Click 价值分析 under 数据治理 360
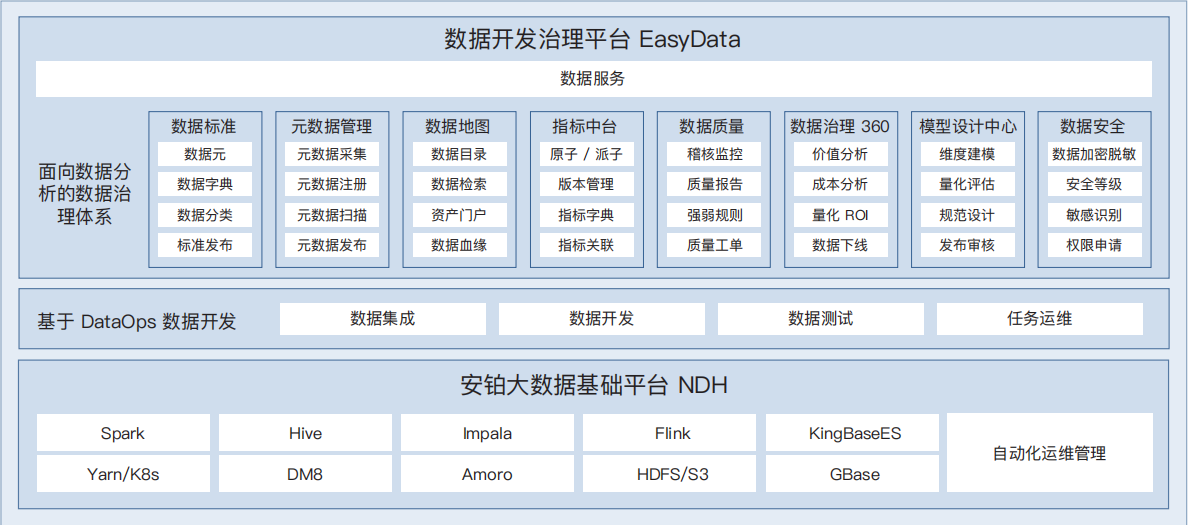1188x525 pixels. click(840, 155)
